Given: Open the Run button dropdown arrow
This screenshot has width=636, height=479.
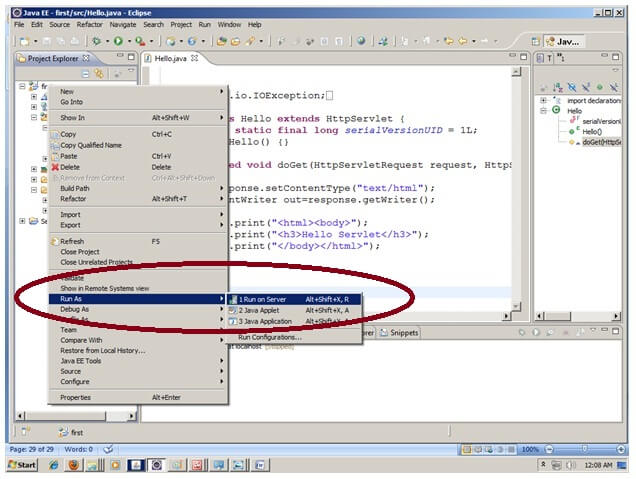Looking at the screenshot, I should [129, 41].
